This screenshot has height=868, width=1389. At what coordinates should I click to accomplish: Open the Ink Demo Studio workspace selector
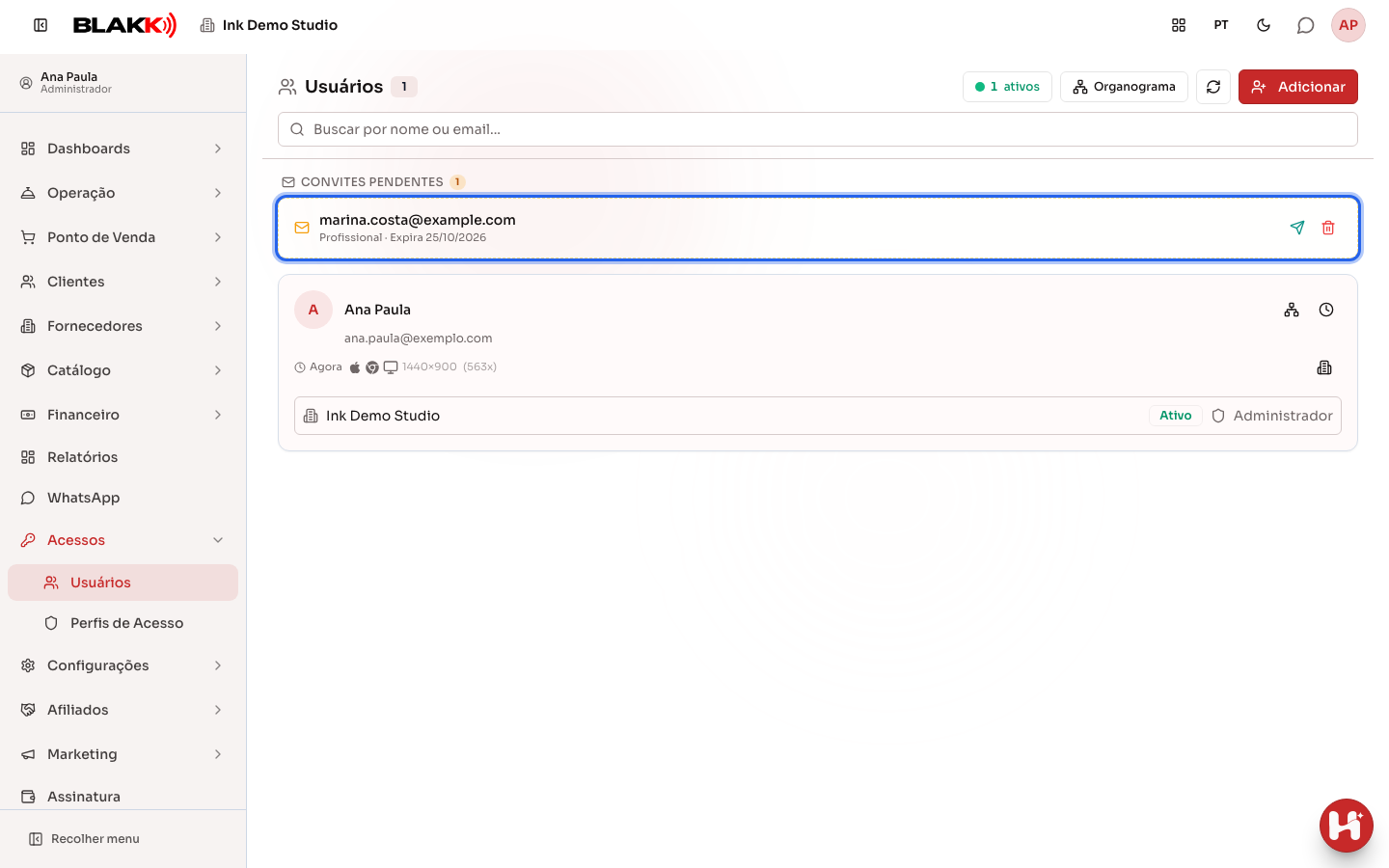(x=269, y=25)
